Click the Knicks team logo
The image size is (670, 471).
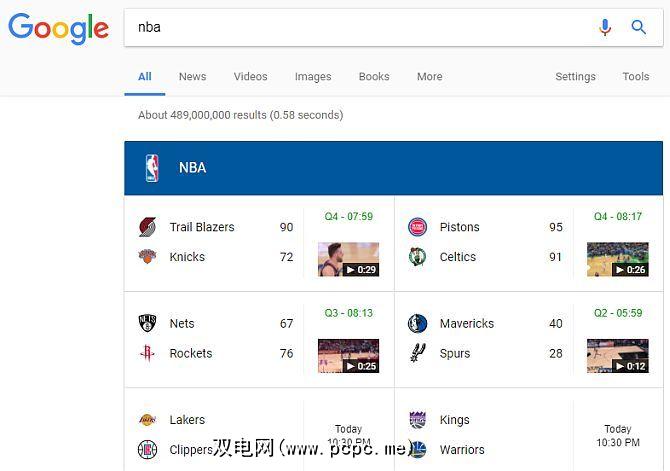(147, 256)
